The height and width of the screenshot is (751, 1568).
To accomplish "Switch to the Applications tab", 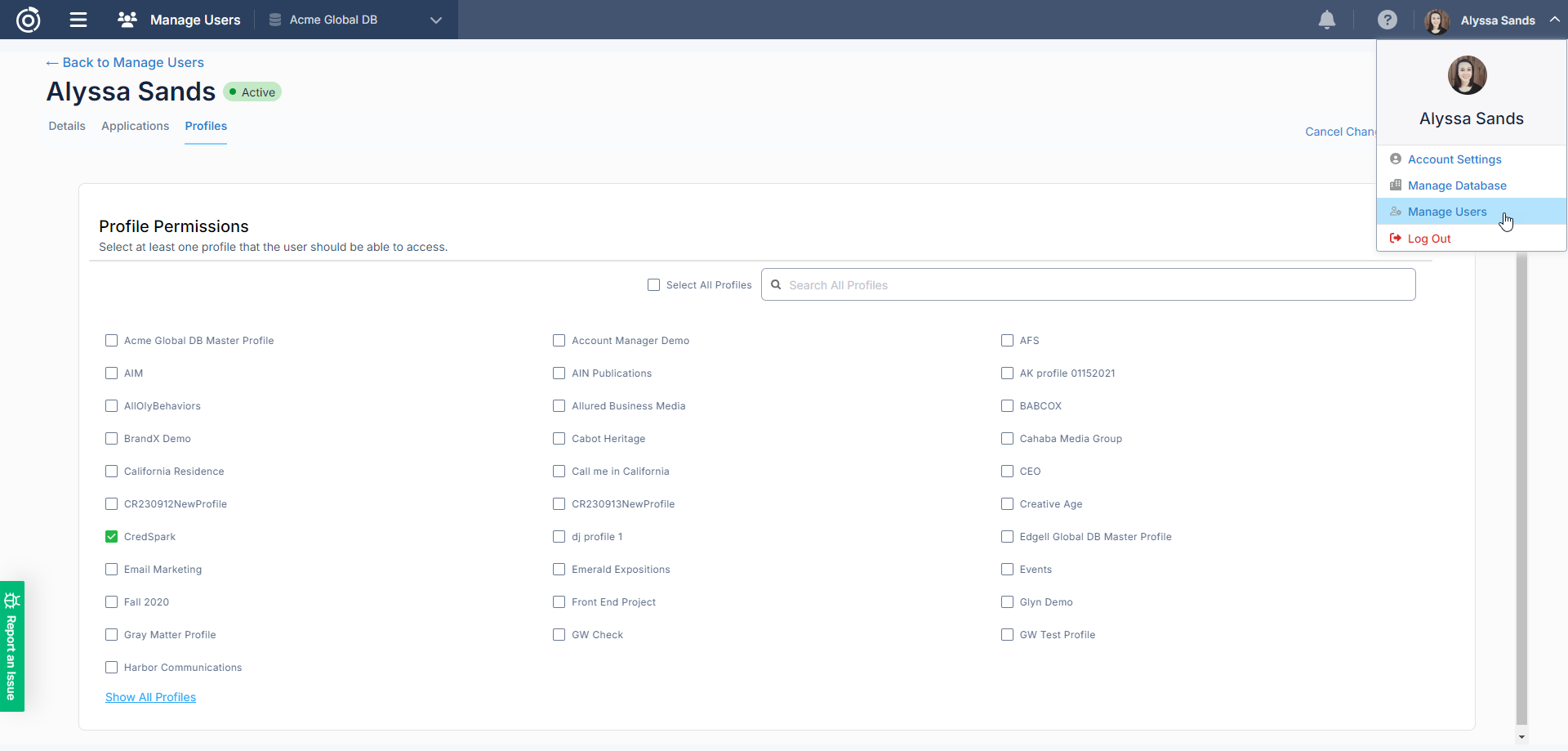I will tap(135, 126).
